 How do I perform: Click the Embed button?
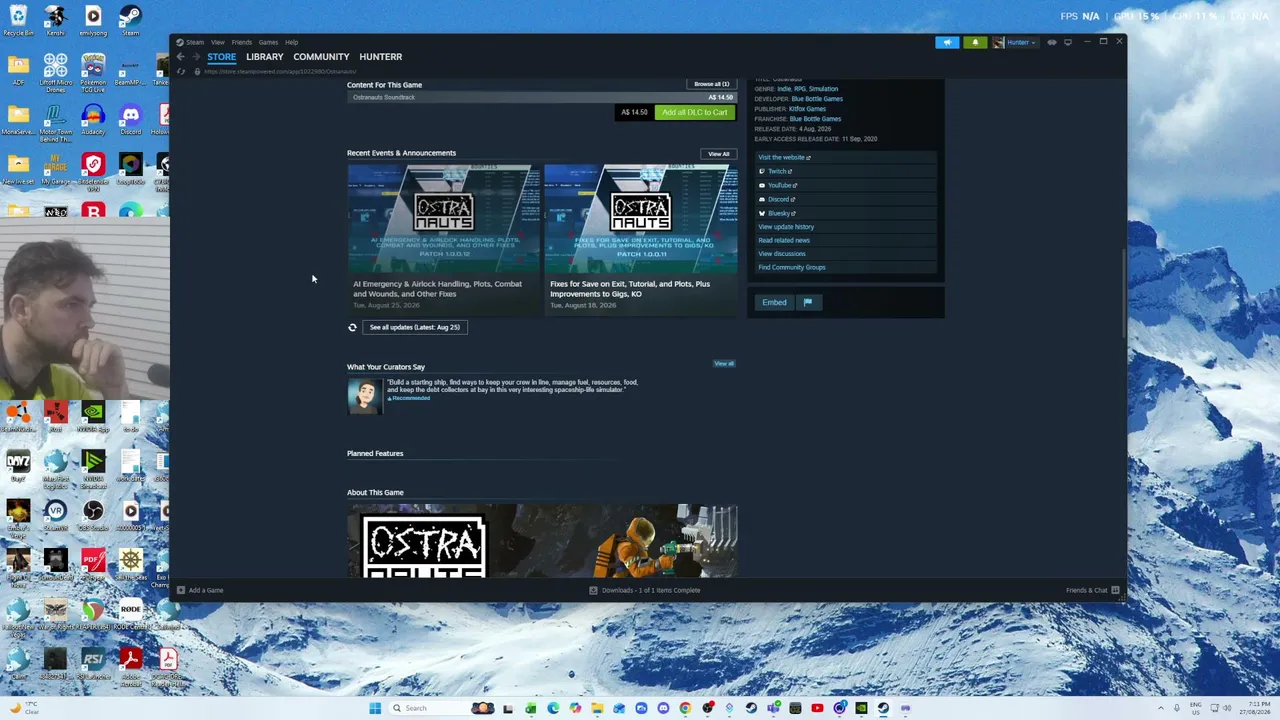point(774,302)
